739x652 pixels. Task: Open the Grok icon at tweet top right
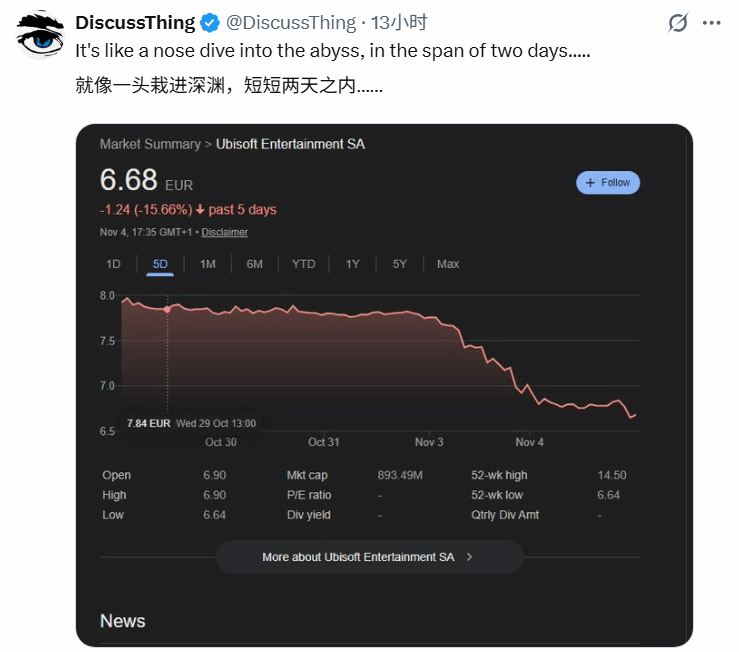676,23
